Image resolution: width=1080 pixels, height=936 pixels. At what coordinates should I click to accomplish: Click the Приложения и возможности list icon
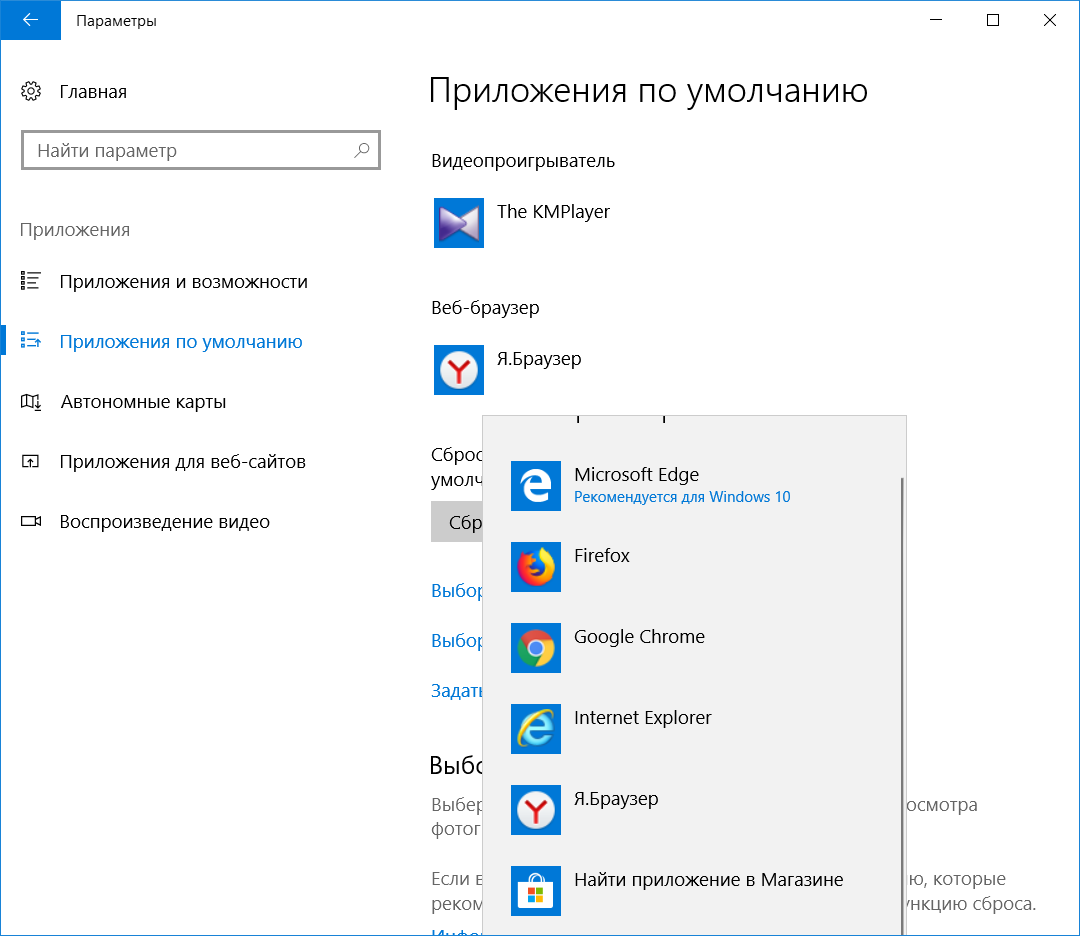[30, 281]
